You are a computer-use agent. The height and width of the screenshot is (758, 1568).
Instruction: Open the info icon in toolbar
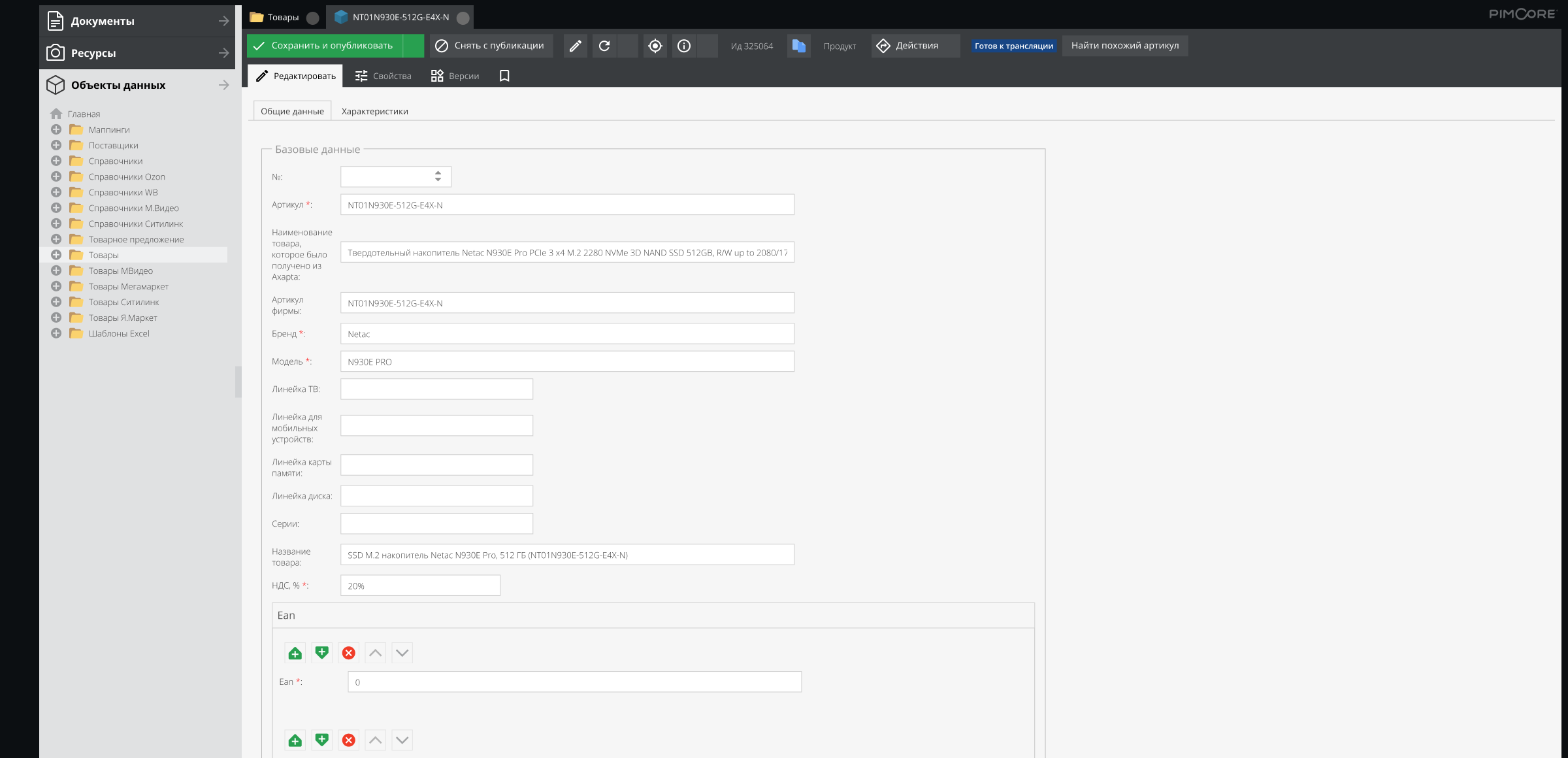pyautogui.click(x=684, y=46)
